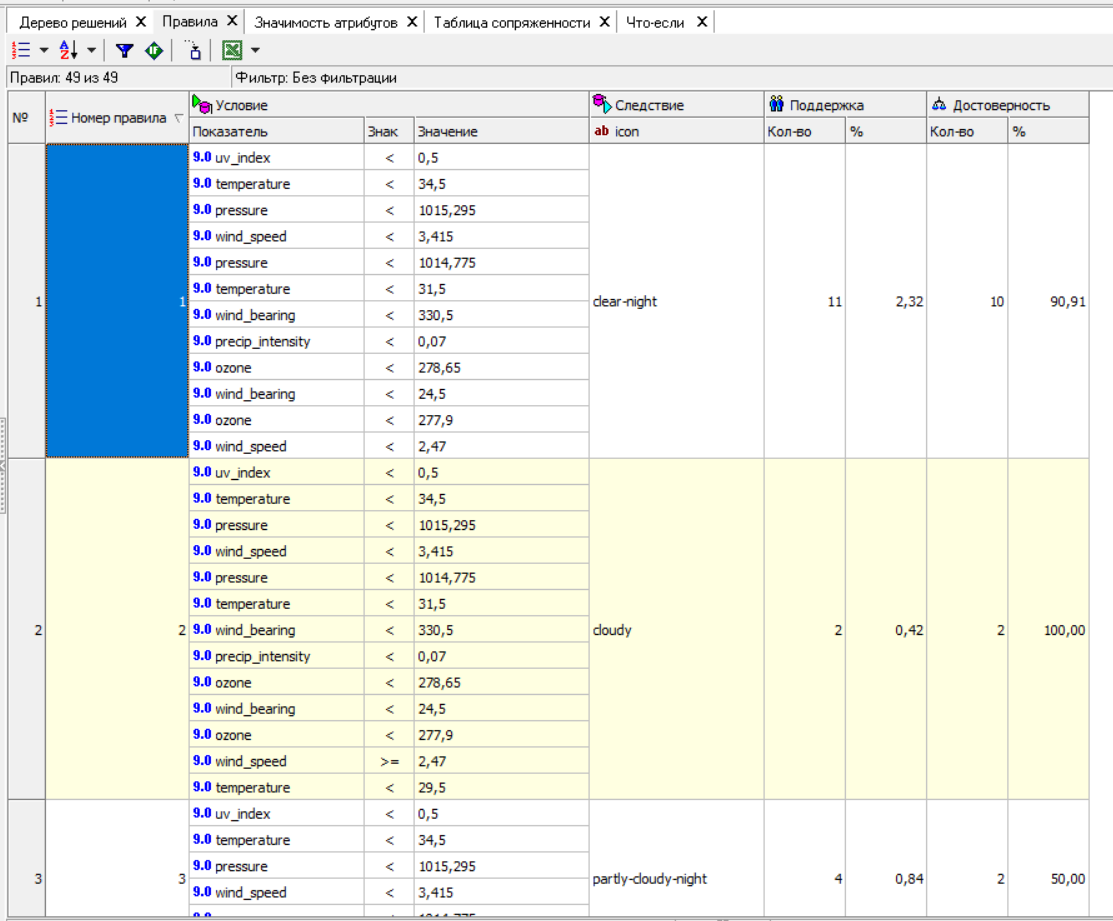The image size is (1113, 921).
Task: Select the blue highlighted rule 1 cell
Action: (117, 301)
